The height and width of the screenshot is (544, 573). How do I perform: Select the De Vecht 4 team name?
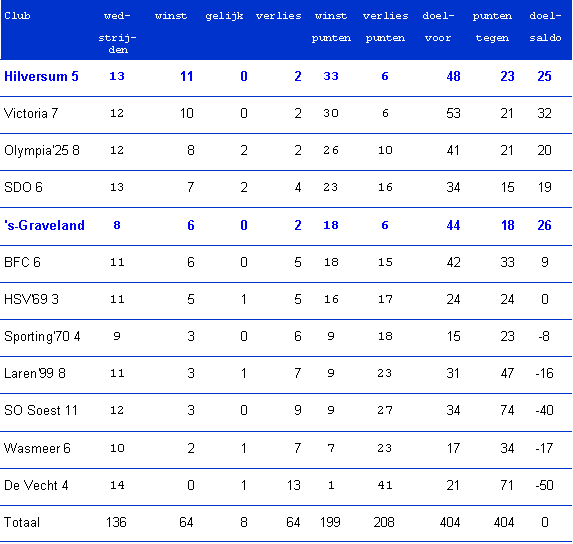click(x=36, y=486)
